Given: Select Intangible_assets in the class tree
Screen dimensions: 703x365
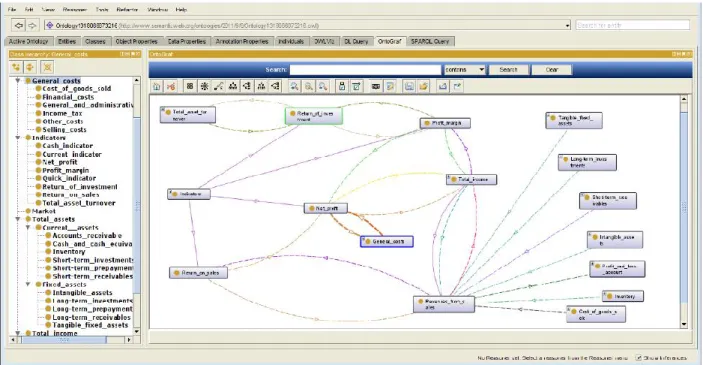Looking at the screenshot, I should (82, 292).
